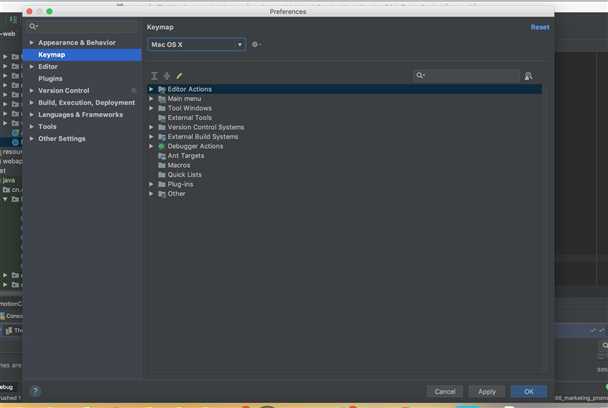Expand the Debugger Actions tree node
This screenshot has height=408, width=608.
(x=151, y=146)
